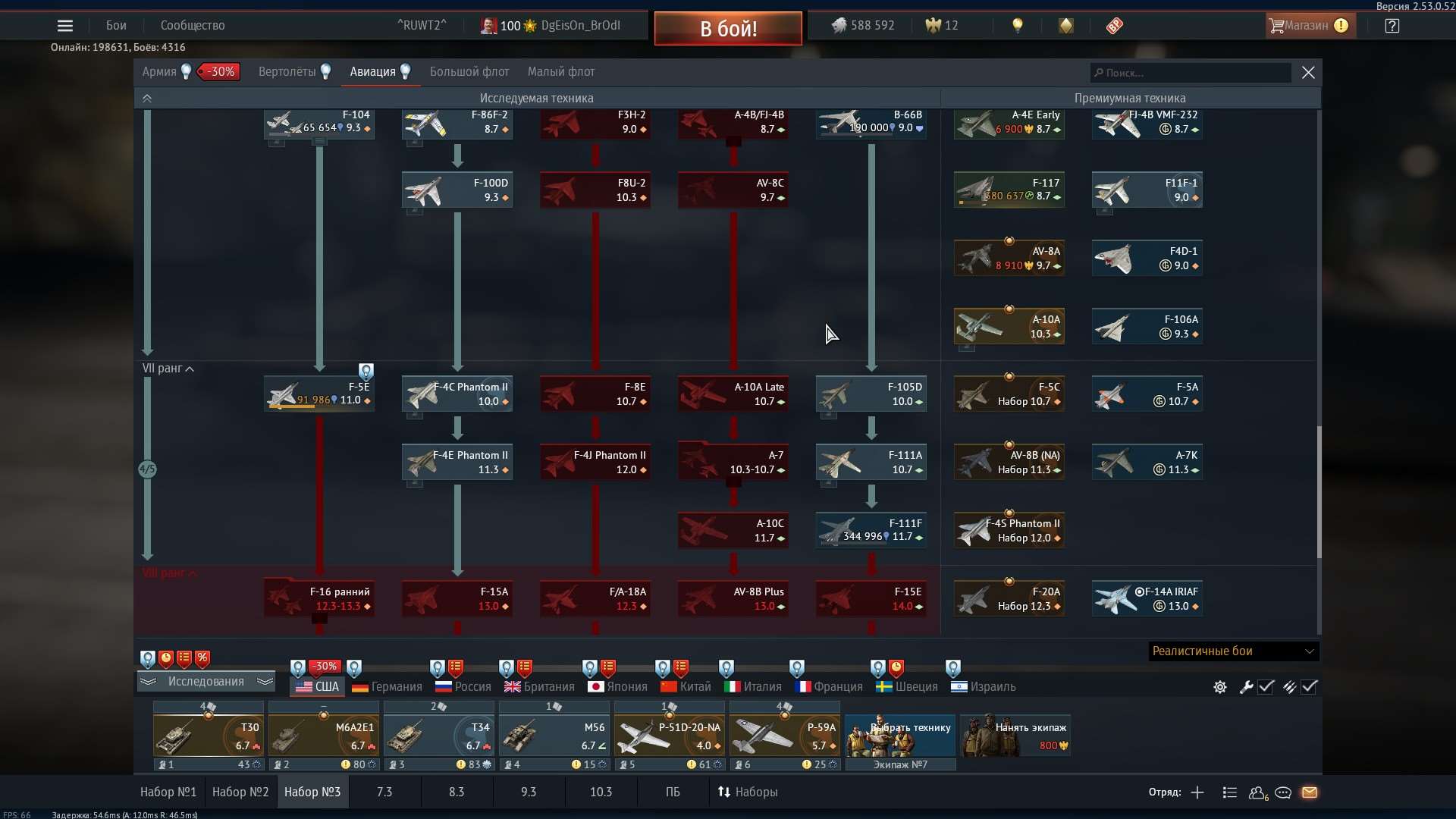Image resolution: width=1456 pixels, height=819 pixels.
Task: Open the Реалистичные бои mode dropdown
Action: (x=1233, y=651)
